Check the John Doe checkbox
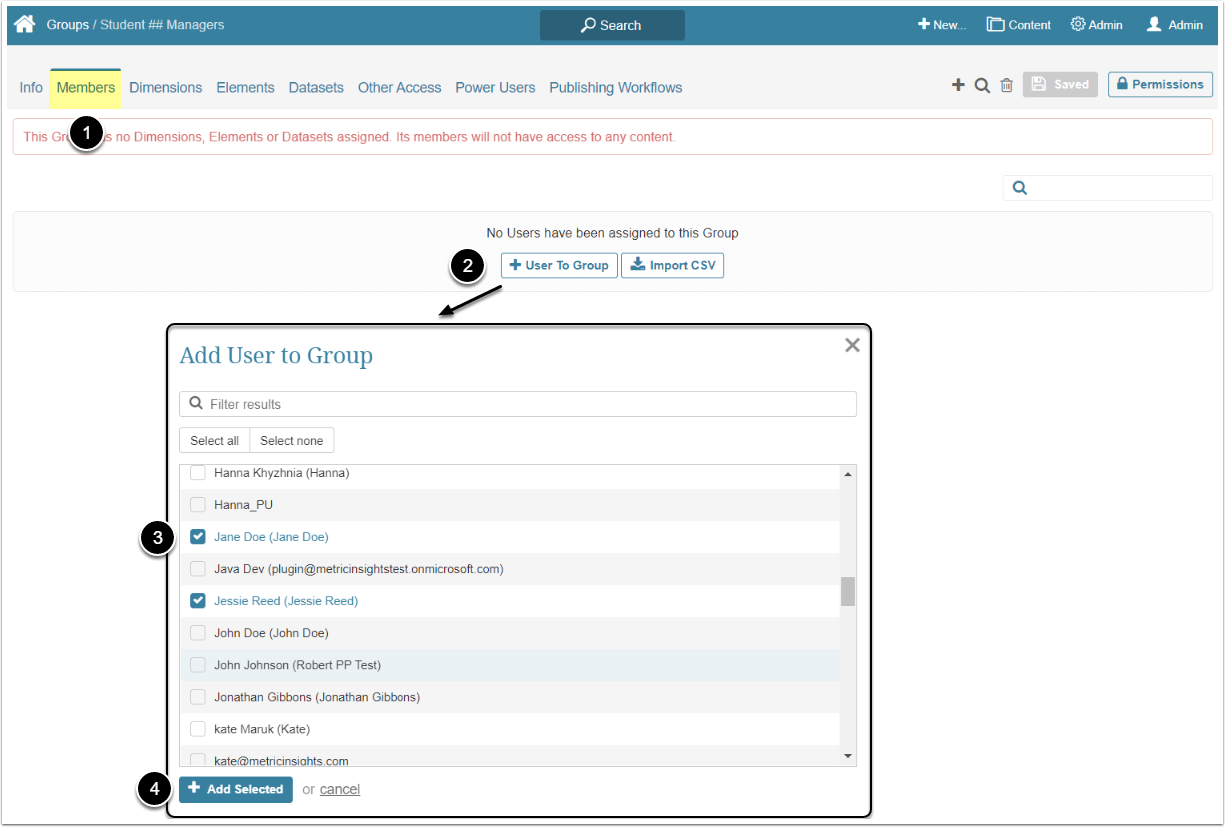1225x827 pixels. (x=198, y=633)
